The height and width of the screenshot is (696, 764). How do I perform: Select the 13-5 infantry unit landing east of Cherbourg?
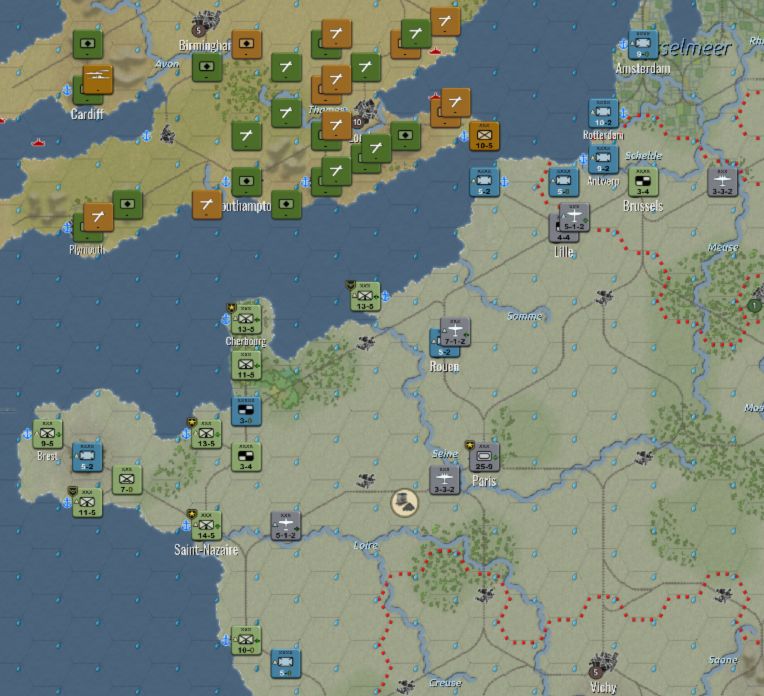(x=365, y=297)
